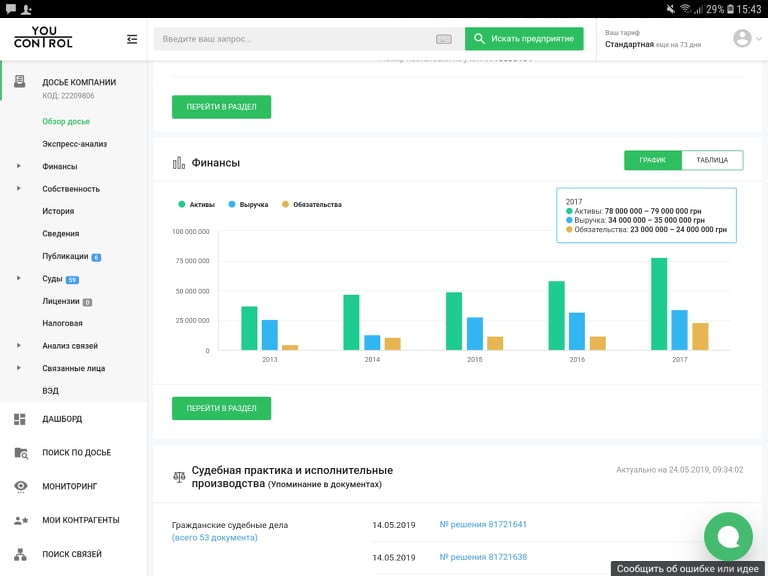Open the green chat bubble widget
The height and width of the screenshot is (576, 768).
(x=728, y=536)
